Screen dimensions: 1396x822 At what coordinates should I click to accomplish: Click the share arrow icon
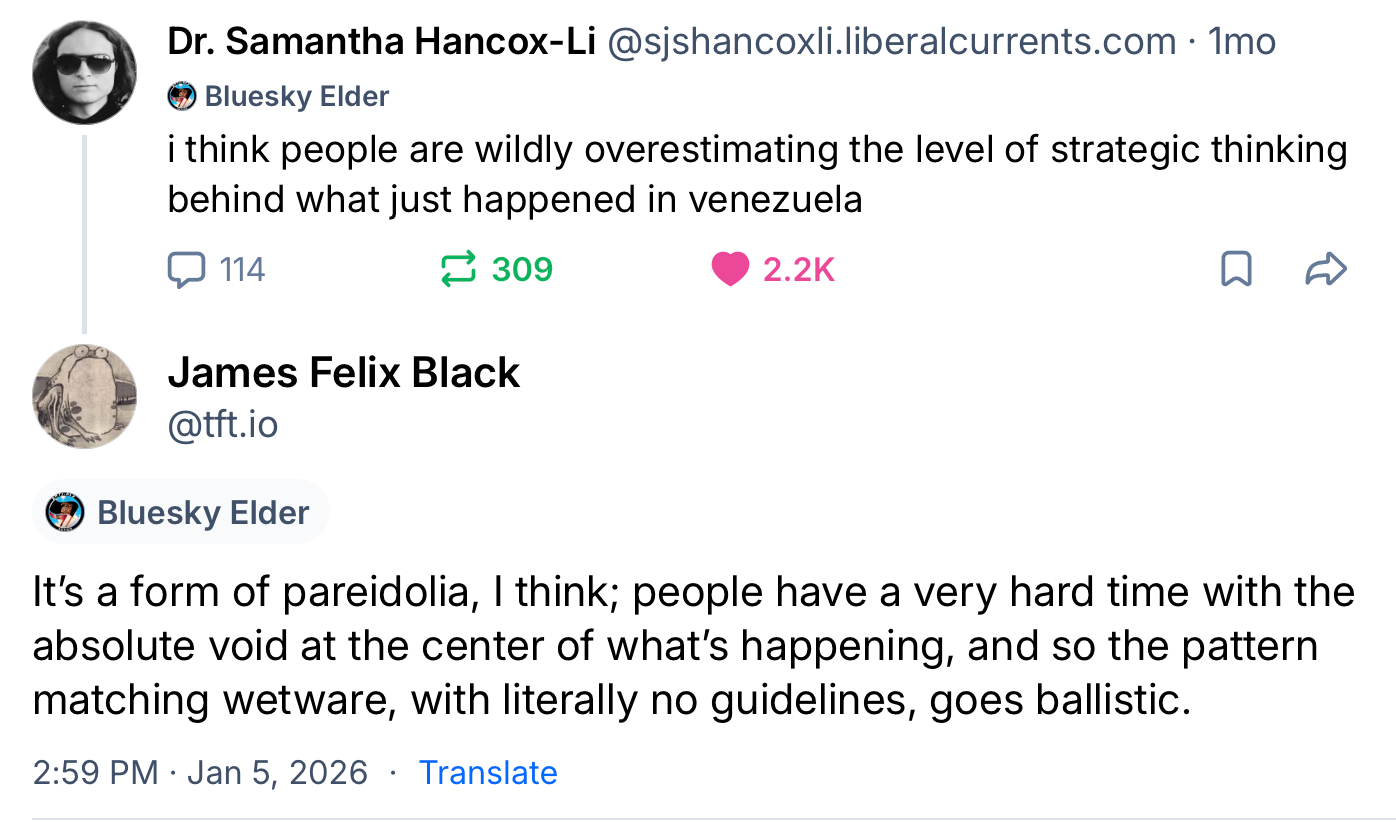click(x=1327, y=269)
